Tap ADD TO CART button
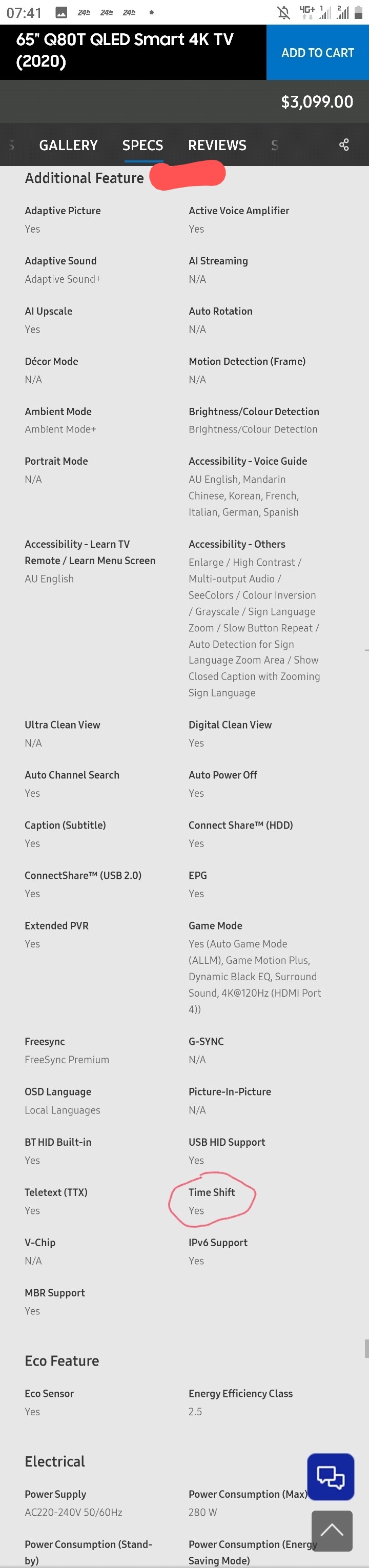The width and height of the screenshot is (369, 1568). tap(318, 52)
